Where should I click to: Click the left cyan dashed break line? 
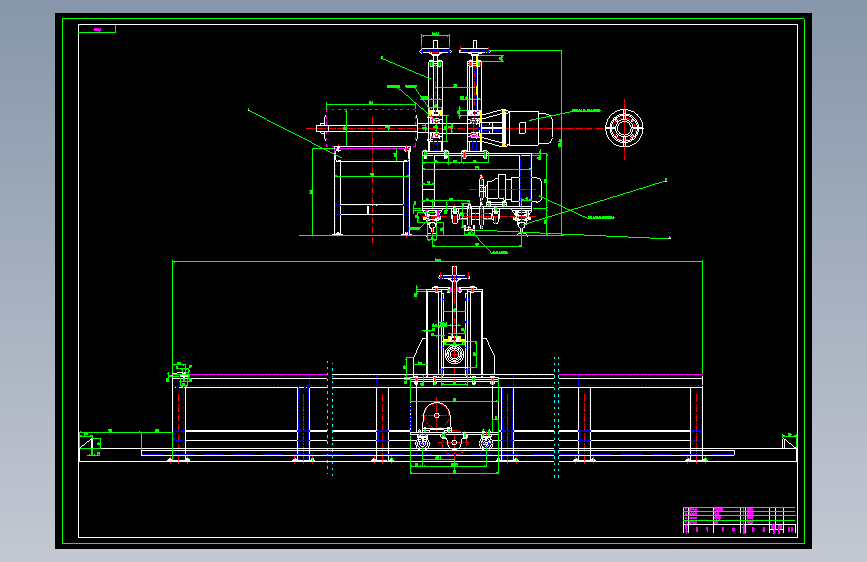point(330,418)
